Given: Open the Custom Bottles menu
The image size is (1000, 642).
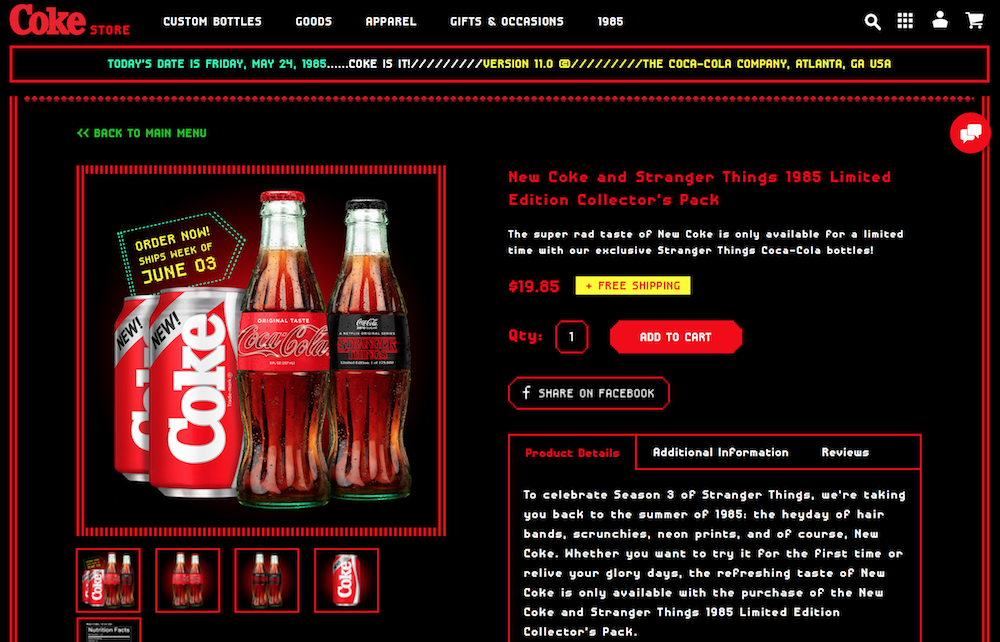Looking at the screenshot, I should [212, 22].
